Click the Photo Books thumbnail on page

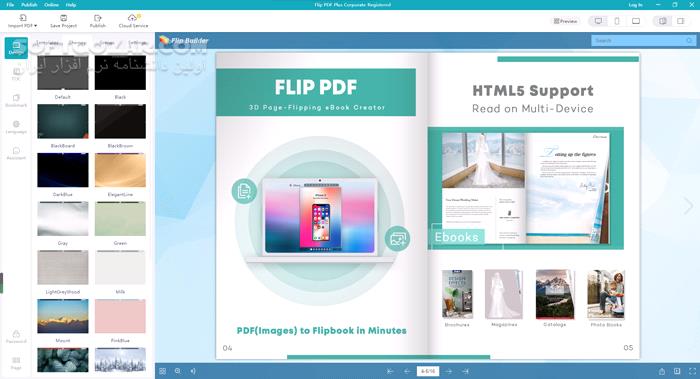tap(606, 294)
